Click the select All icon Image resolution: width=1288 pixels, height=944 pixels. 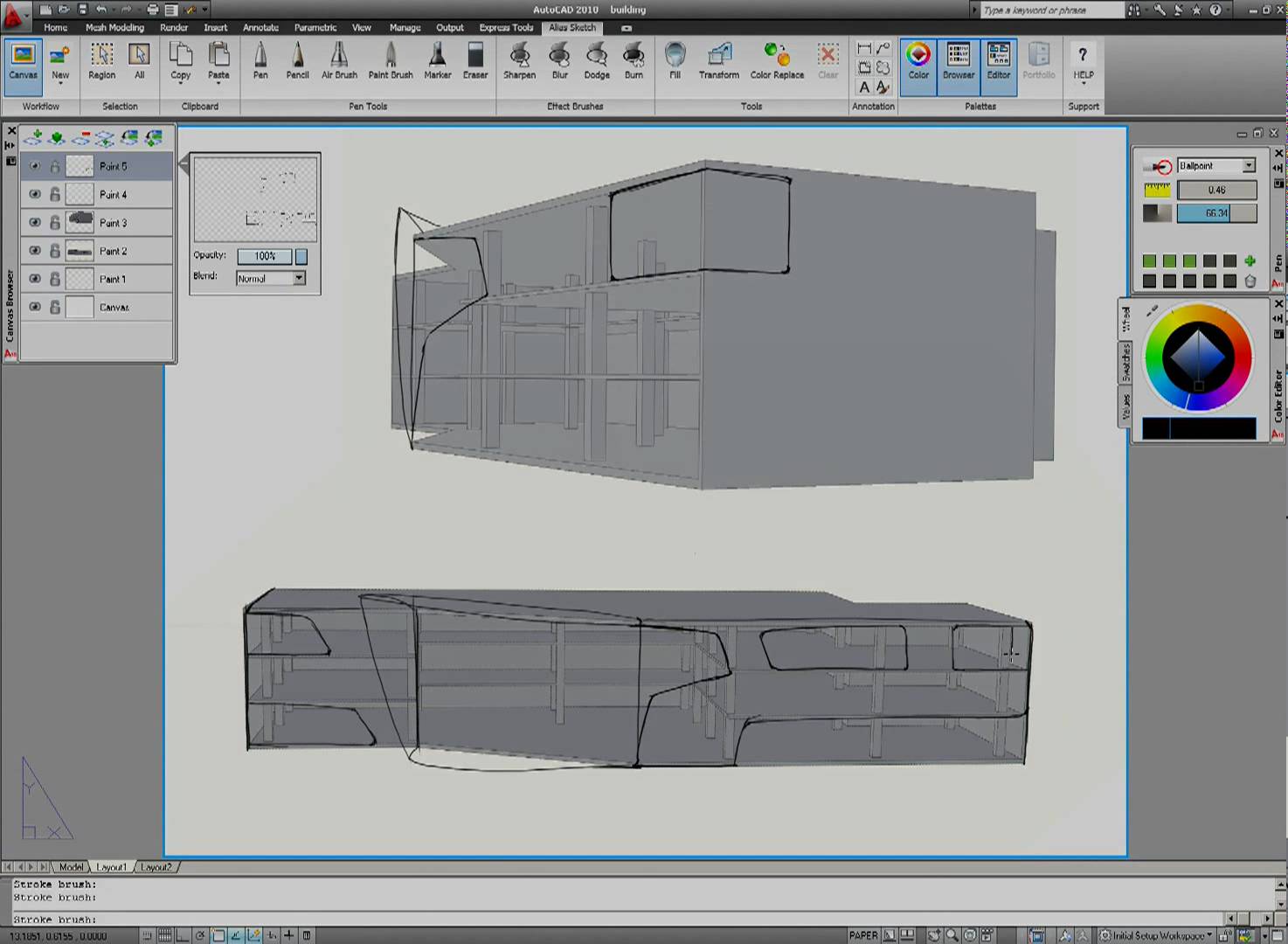pyautogui.click(x=139, y=62)
